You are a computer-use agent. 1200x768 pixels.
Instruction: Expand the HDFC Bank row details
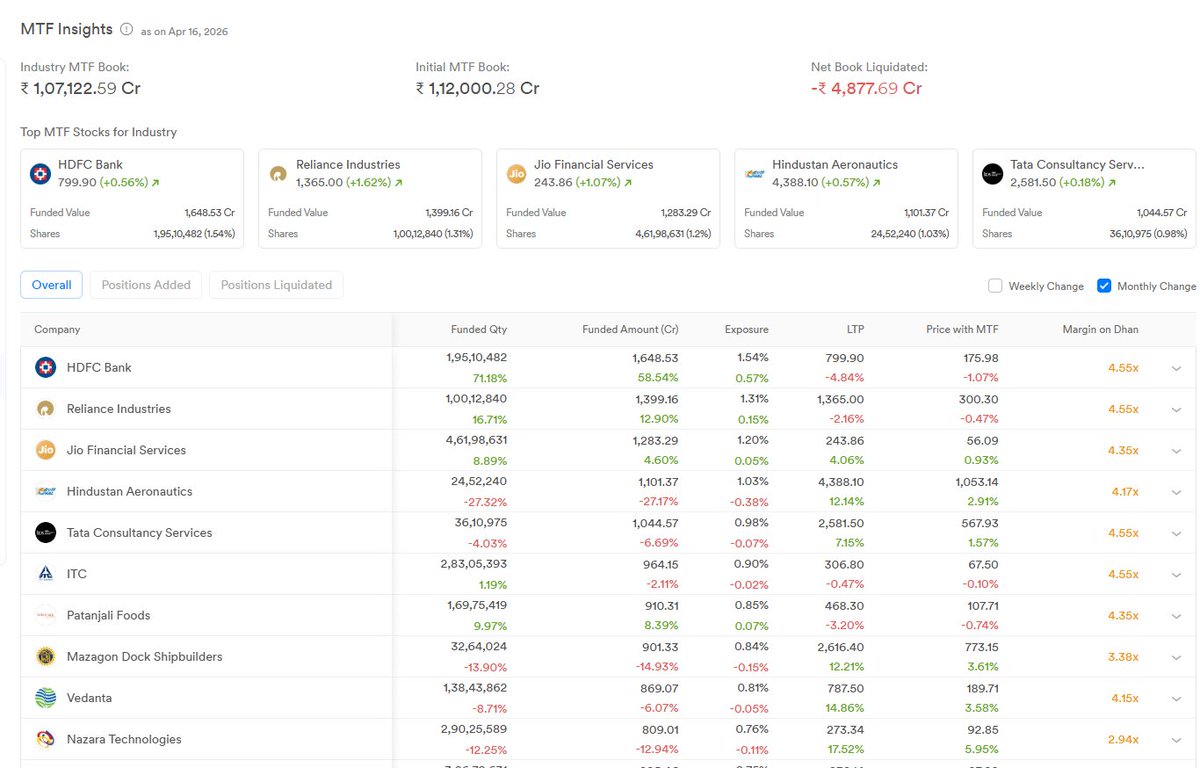point(1176,368)
